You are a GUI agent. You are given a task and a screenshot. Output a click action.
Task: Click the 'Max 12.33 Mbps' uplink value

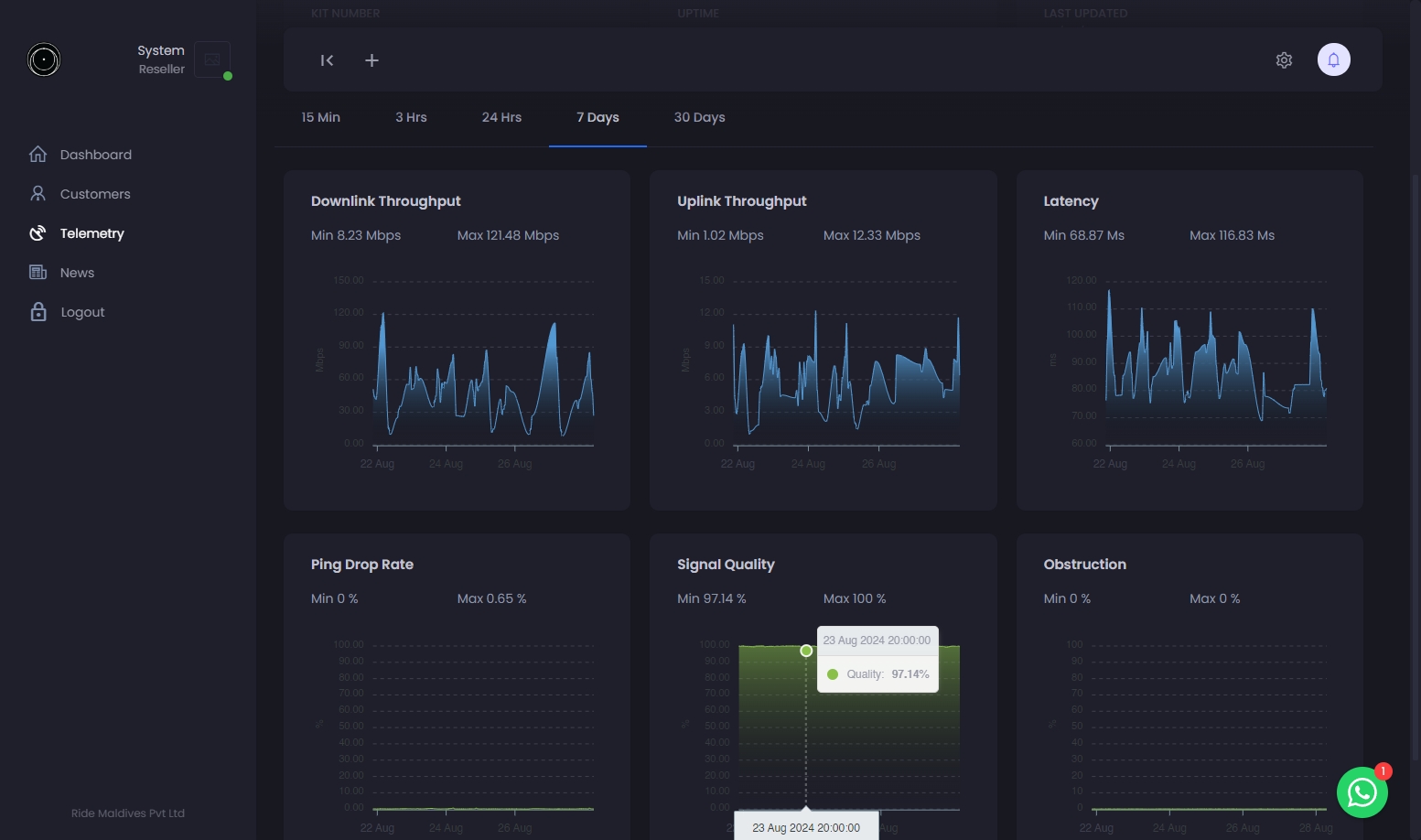click(x=872, y=235)
